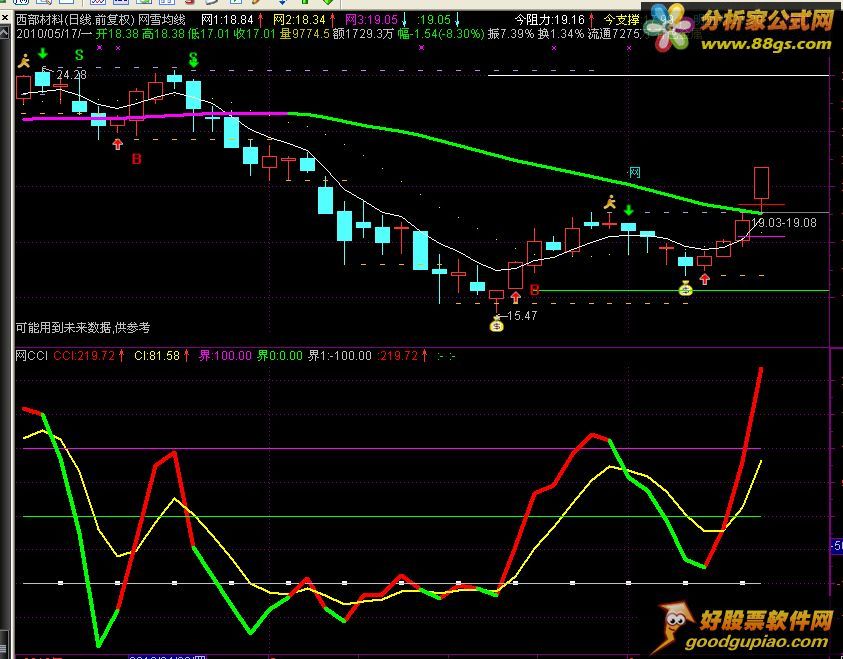Click the 网CCI indicator name
Image resolution: width=843 pixels, height=659 pixels.
(x=32, y=356)
